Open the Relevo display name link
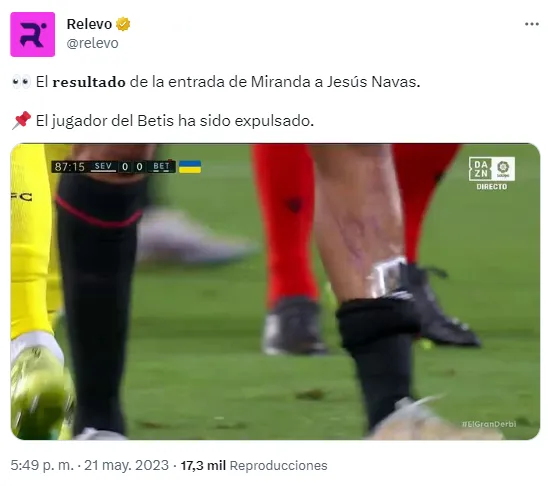This screenshot has height=486, width=551. (89, 24)
